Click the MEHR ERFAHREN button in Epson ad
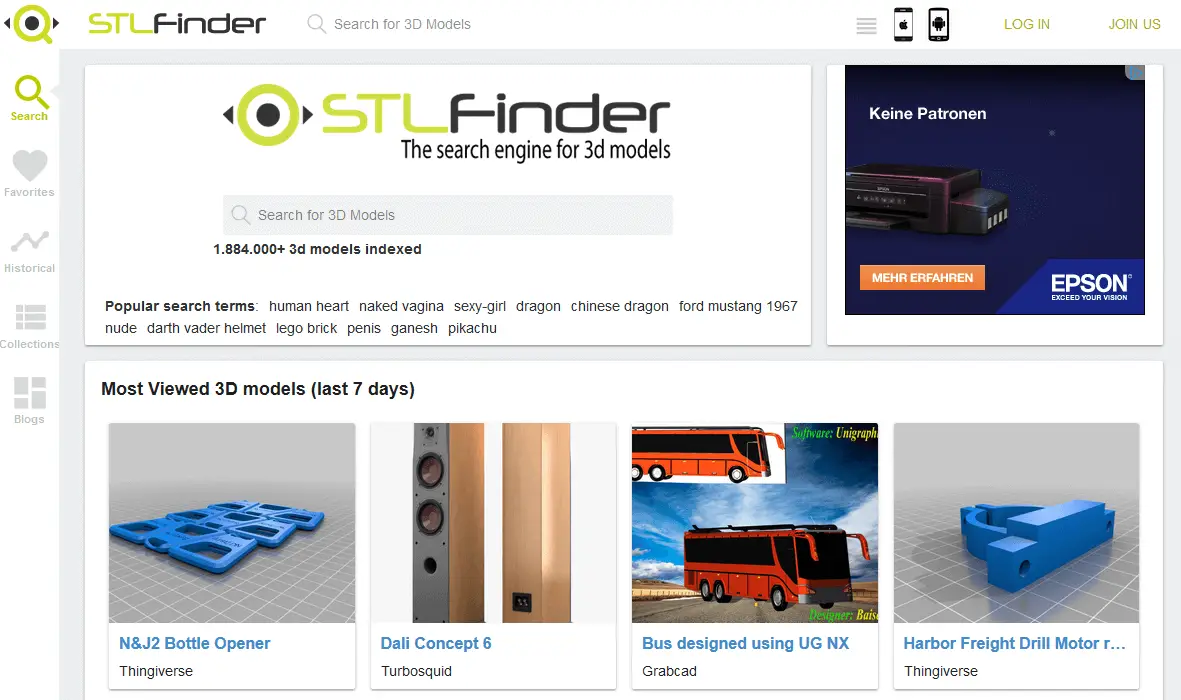1181x700 pixels. pos(923,277)
